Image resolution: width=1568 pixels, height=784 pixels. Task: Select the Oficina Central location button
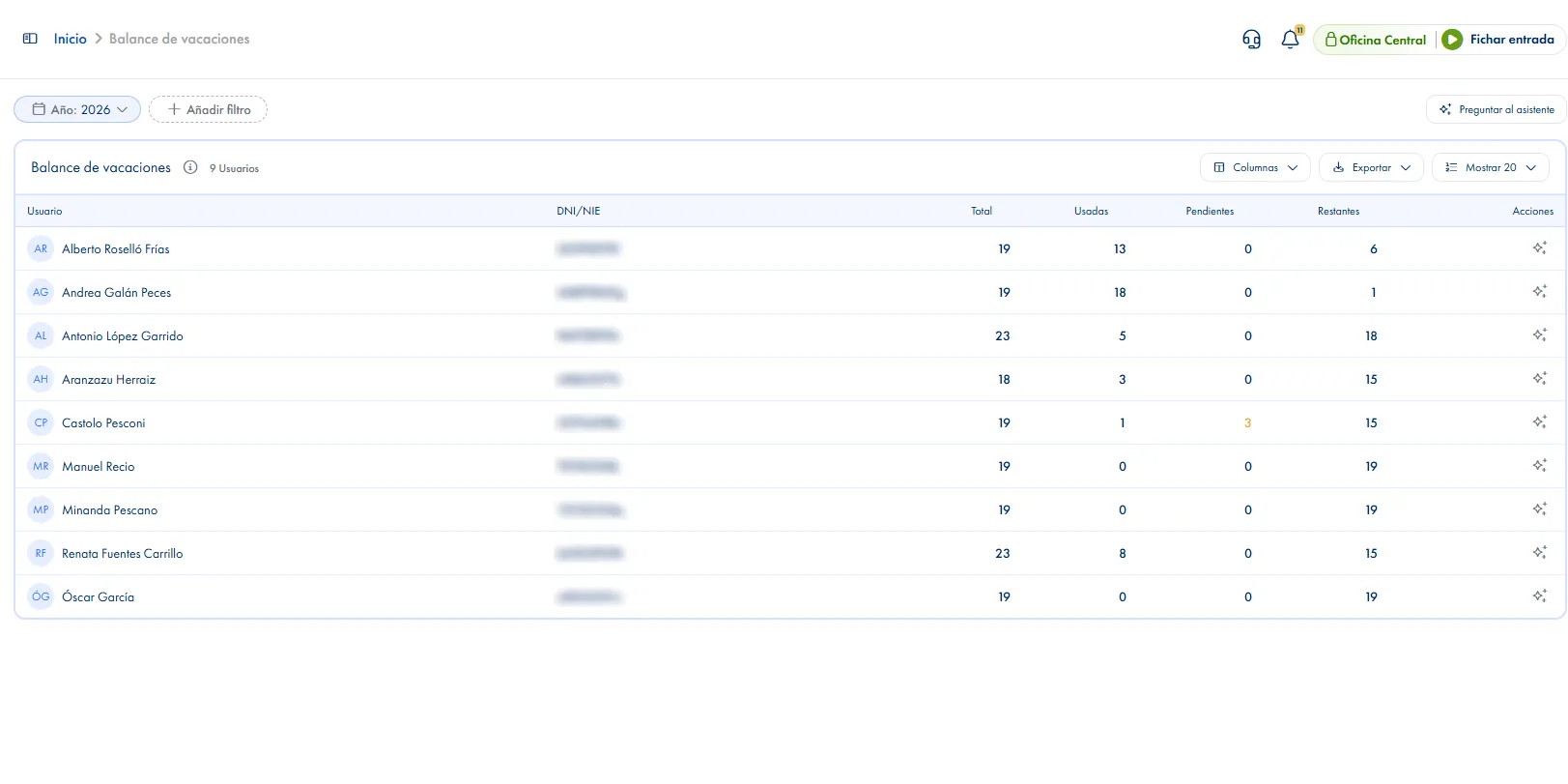point(1376,40)
